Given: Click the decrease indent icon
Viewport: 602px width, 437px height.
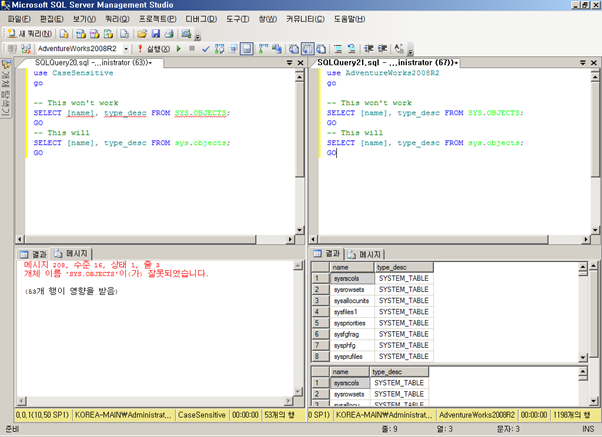Looking at the screenshot, I should [369, 49].
